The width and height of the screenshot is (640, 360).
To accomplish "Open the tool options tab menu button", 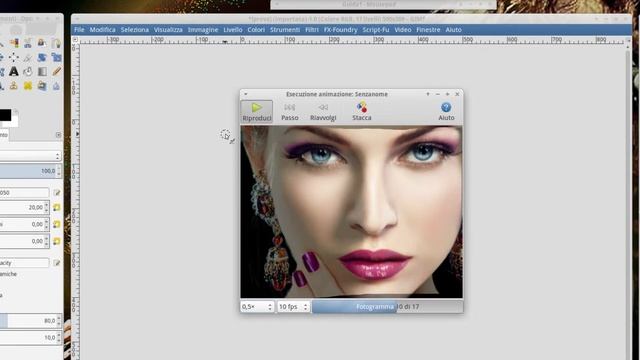I will point(58,135).
